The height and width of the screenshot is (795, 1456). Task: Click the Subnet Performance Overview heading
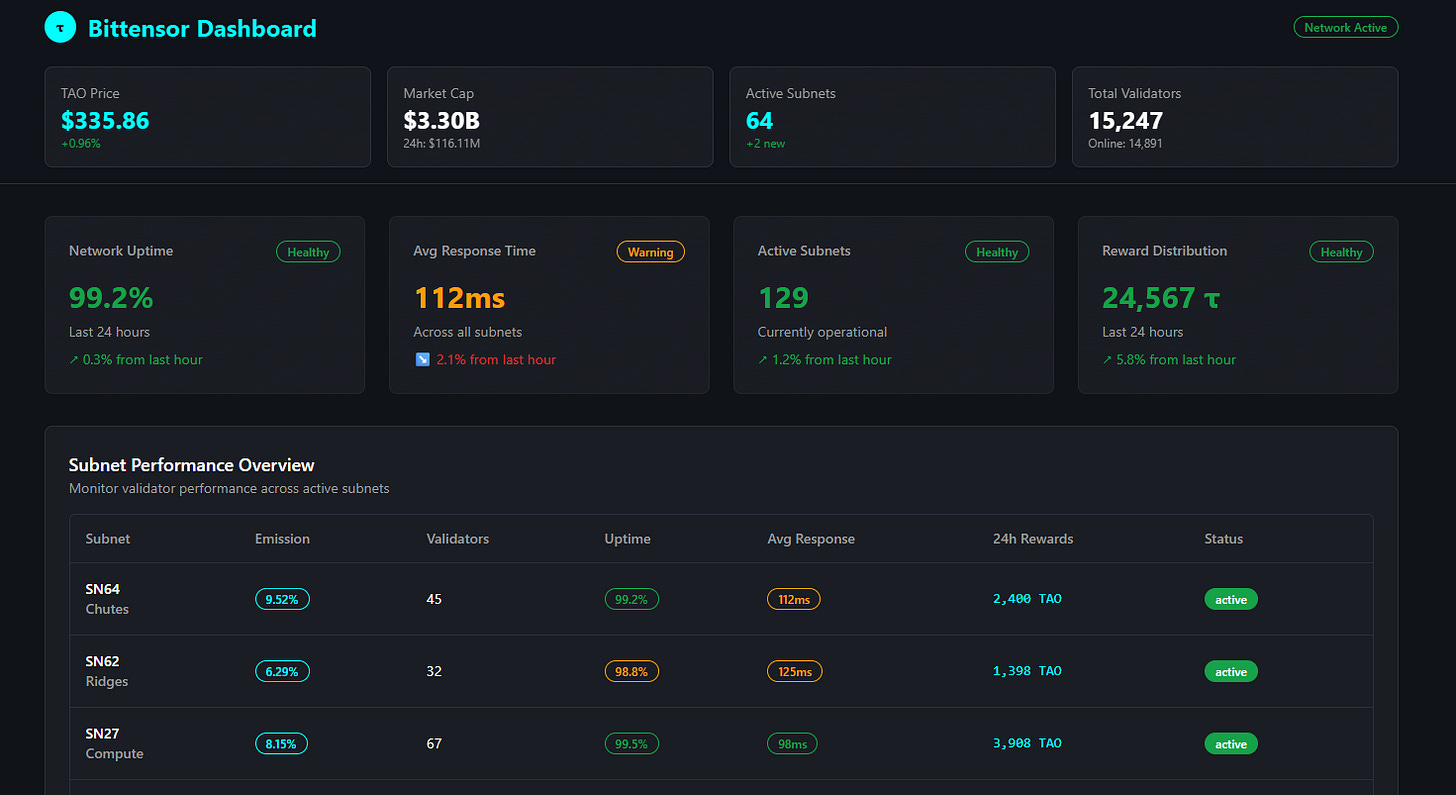[192, 465]
